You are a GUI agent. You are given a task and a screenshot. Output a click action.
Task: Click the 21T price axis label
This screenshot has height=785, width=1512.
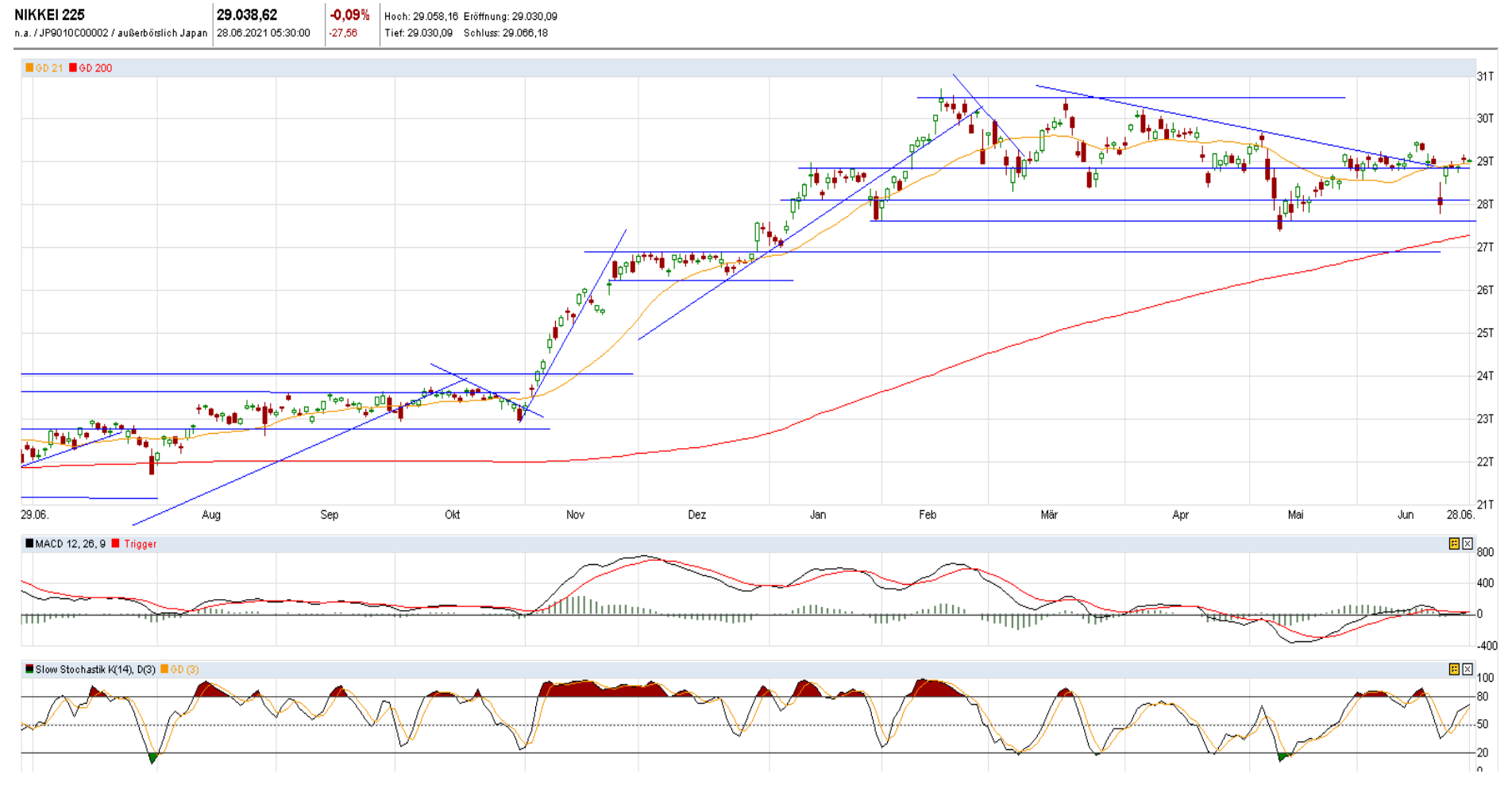(1485, 505)
